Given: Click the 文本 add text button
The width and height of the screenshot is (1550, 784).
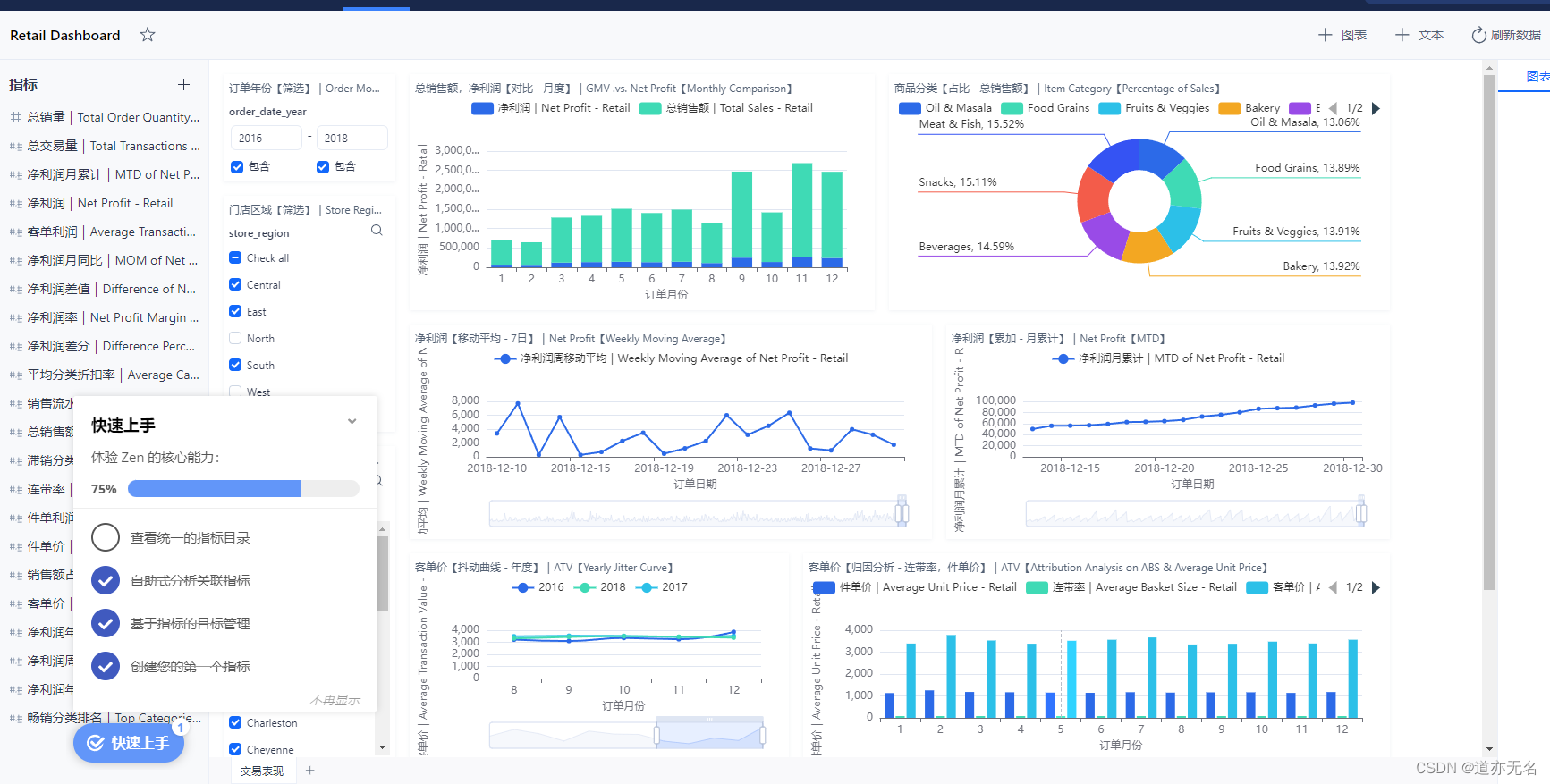Looking at the screenshot, I should 1419,35.
